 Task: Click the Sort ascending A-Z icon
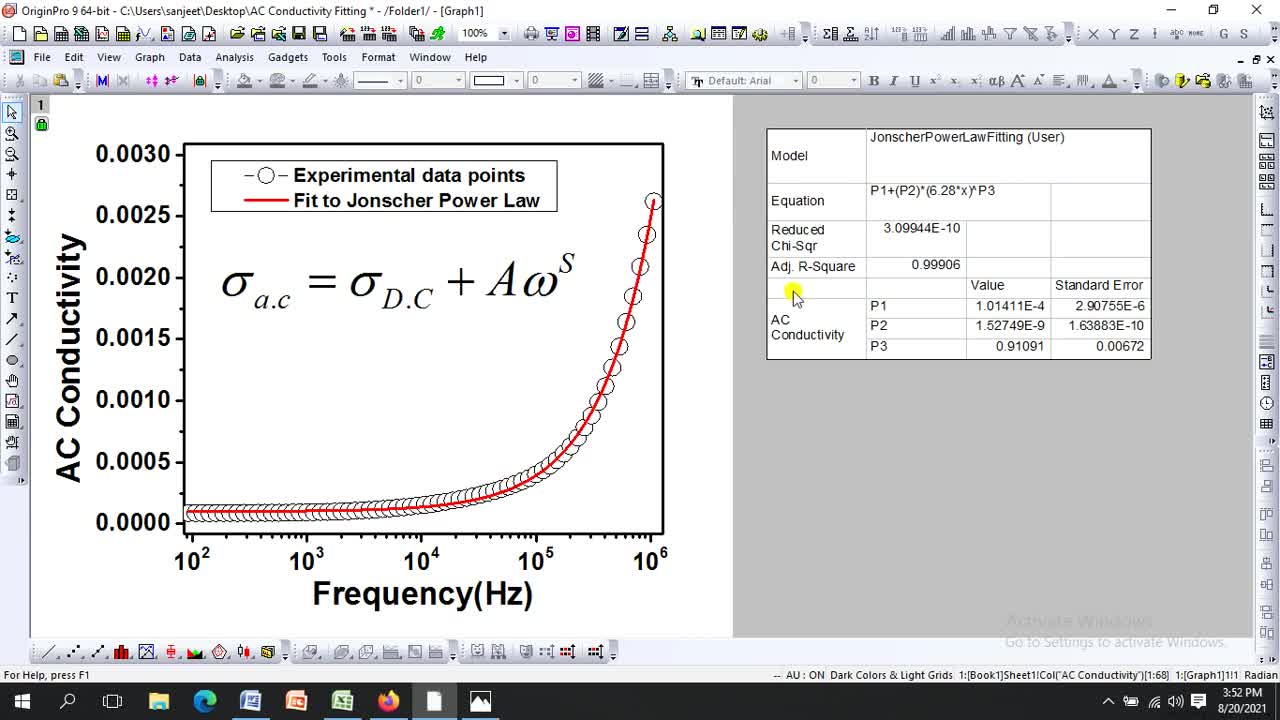click(871, 33)
